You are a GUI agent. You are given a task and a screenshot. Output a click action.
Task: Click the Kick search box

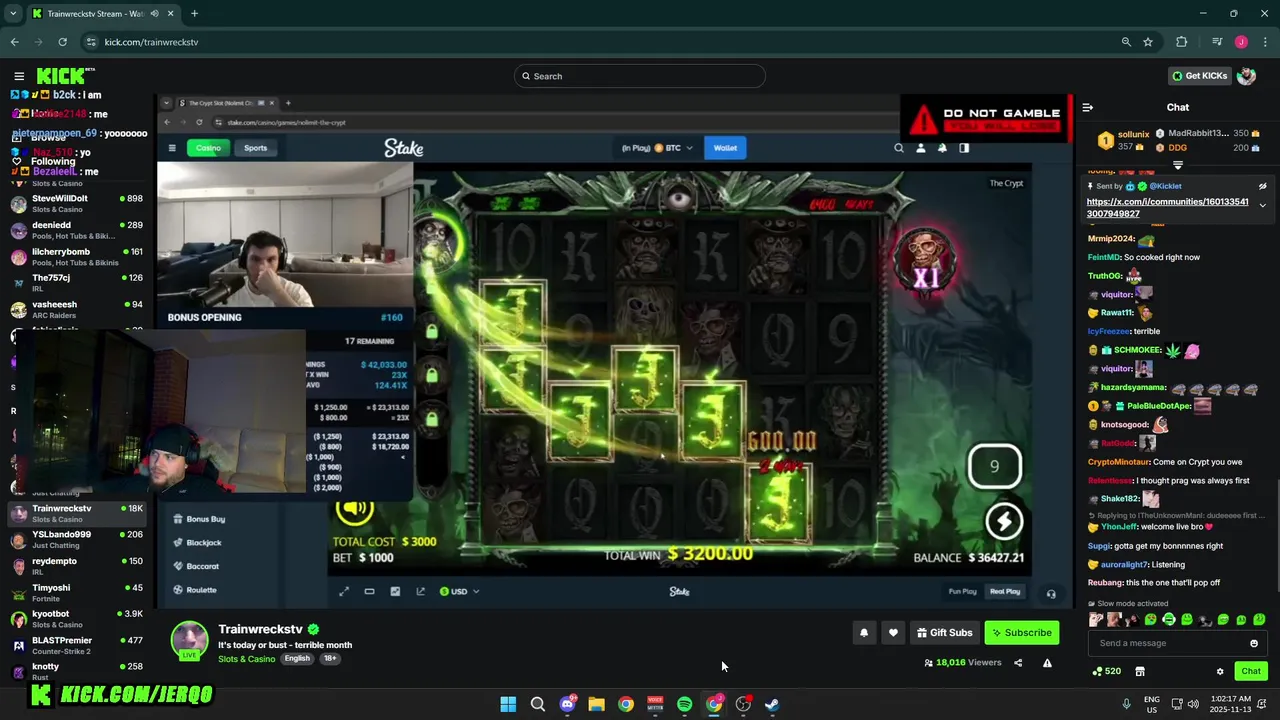[639, 76]
